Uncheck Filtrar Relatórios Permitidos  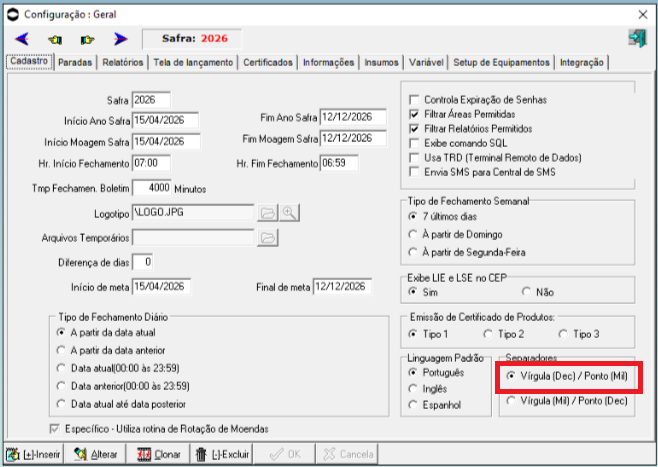414,129
